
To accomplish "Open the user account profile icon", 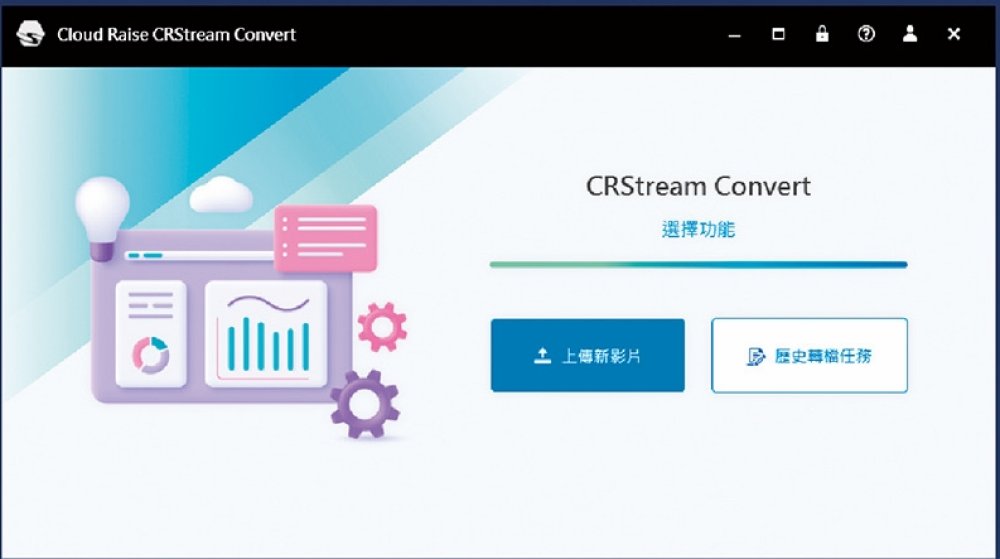I will pos(910,34).
